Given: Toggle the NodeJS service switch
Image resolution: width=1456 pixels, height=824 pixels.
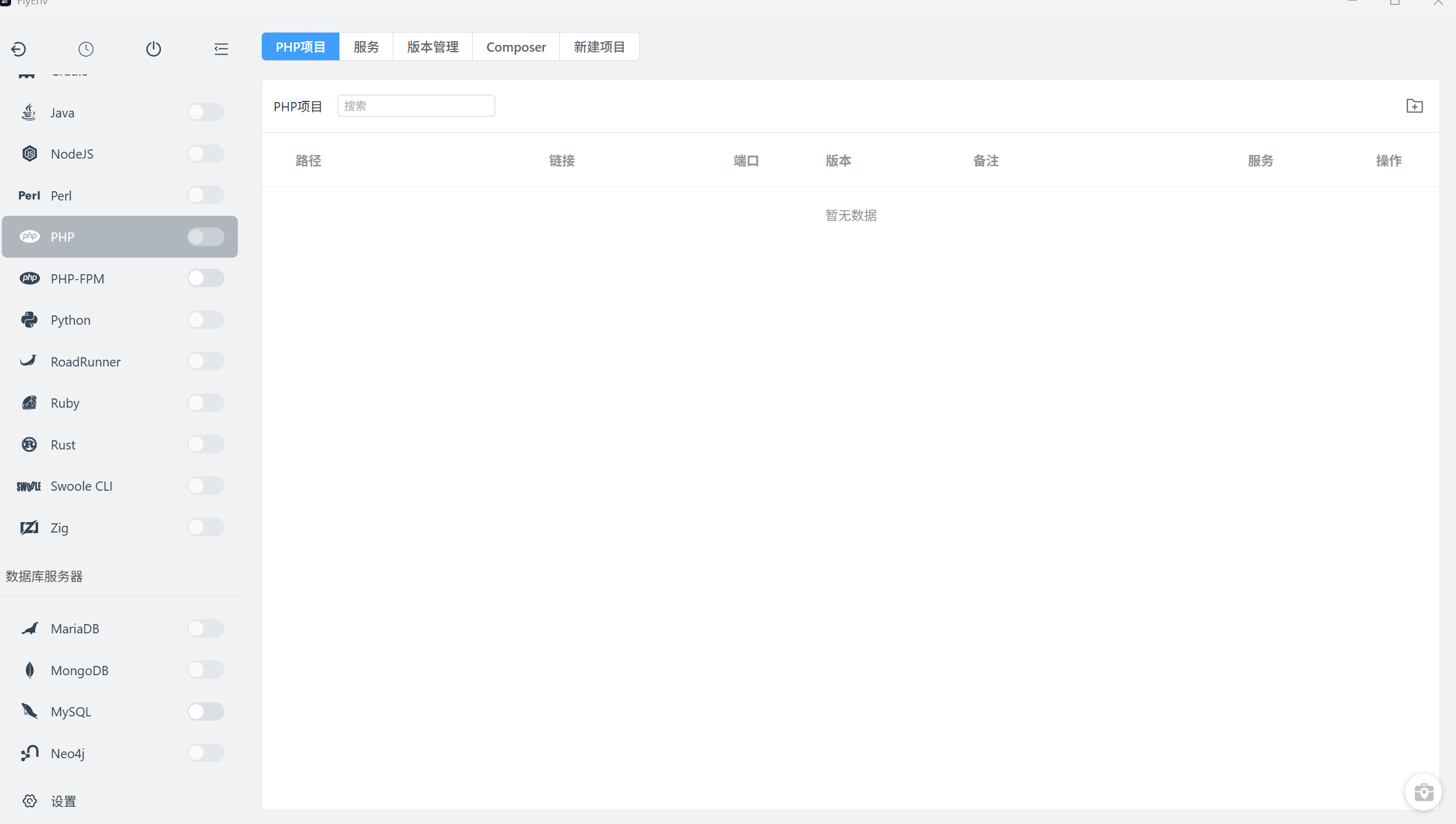Looking at the screenshot, I should tap(206, 154).
